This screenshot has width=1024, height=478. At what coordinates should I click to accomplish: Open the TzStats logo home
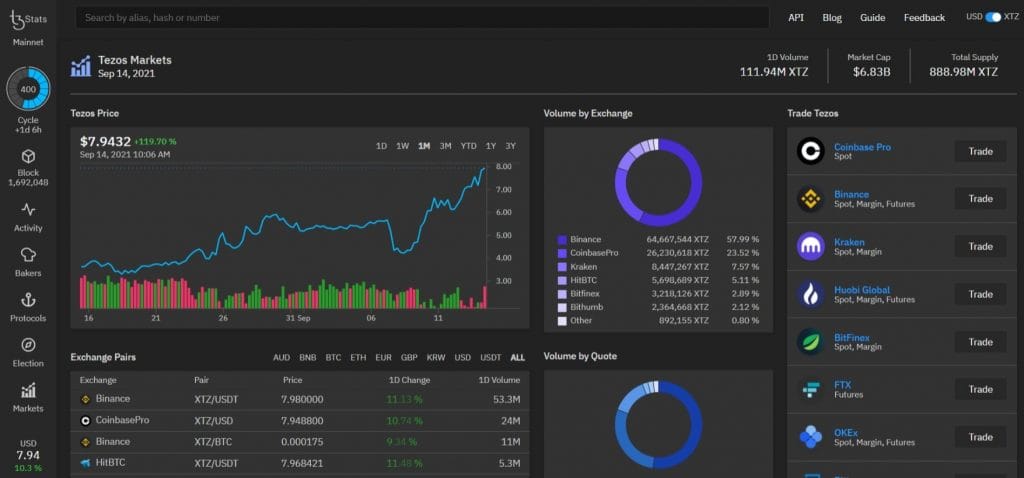tap(28, 19)
